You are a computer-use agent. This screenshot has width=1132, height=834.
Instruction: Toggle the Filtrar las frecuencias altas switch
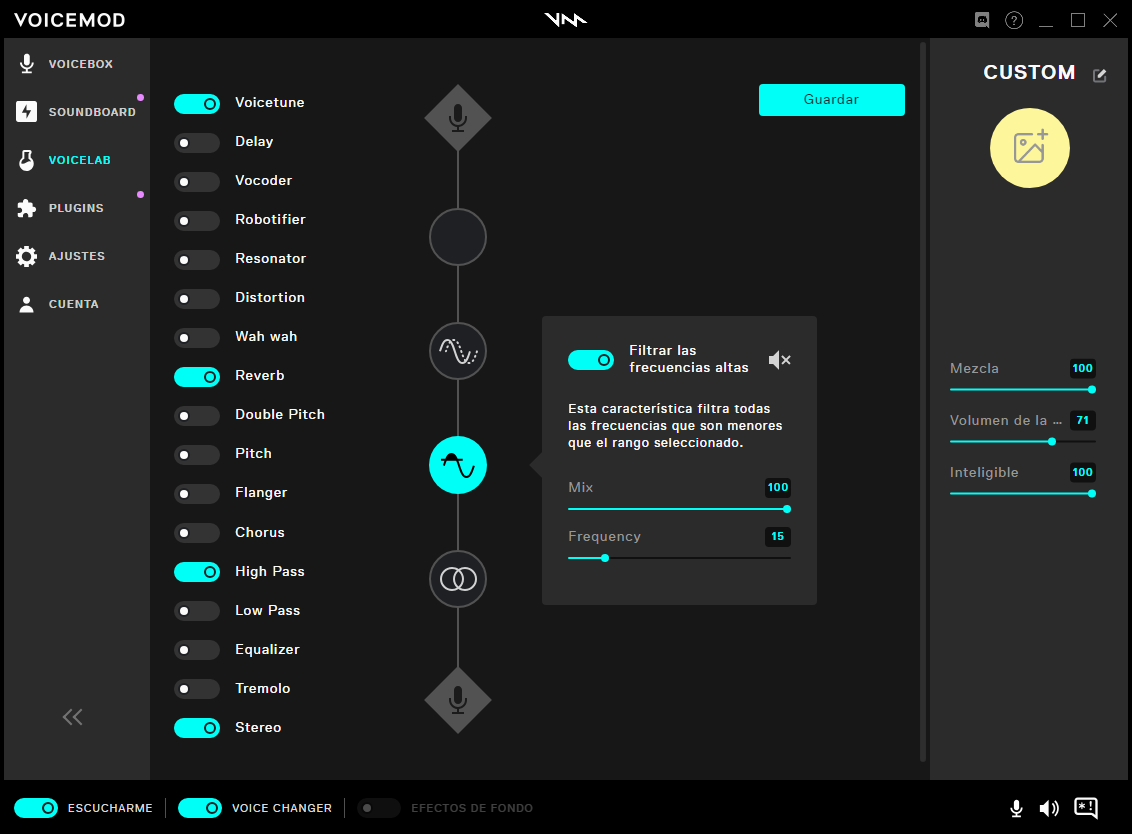(591, 360)
